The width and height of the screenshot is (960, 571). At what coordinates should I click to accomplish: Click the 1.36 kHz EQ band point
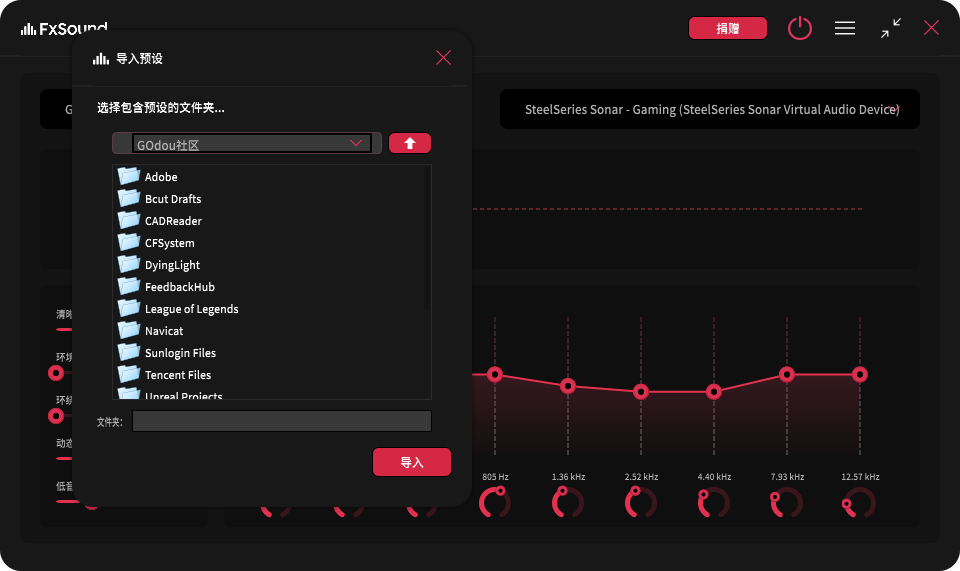tap(568, 386)
